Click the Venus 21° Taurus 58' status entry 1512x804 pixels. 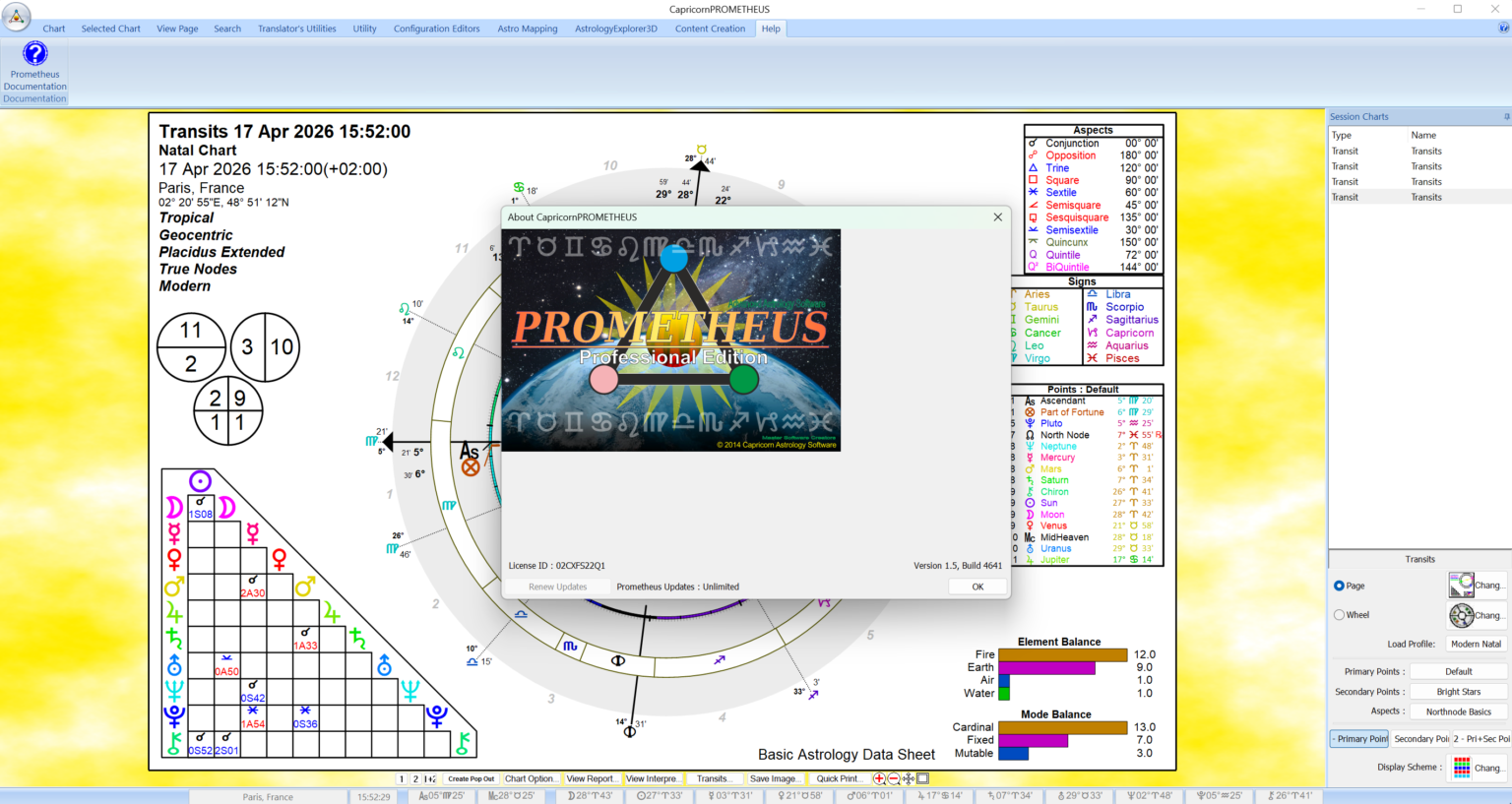(x=799, y=796)
